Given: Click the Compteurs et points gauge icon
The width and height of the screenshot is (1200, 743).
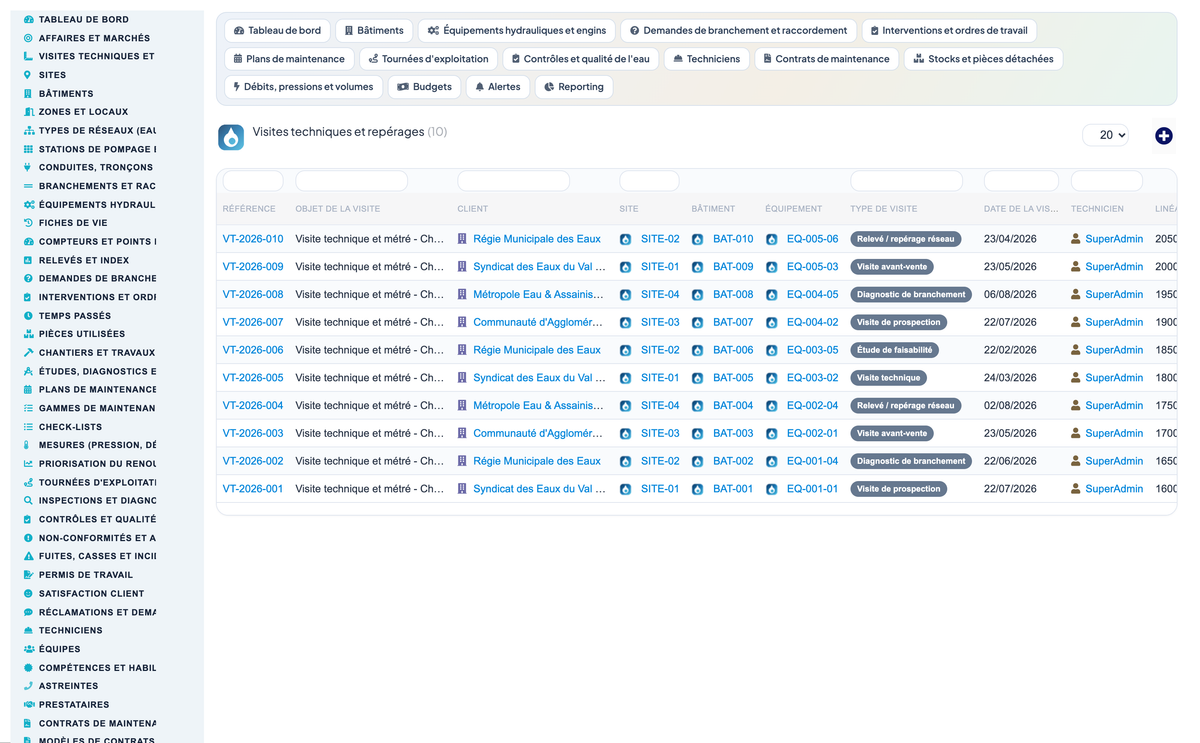Looking at the screenshot, I should [x=28, y=241].
